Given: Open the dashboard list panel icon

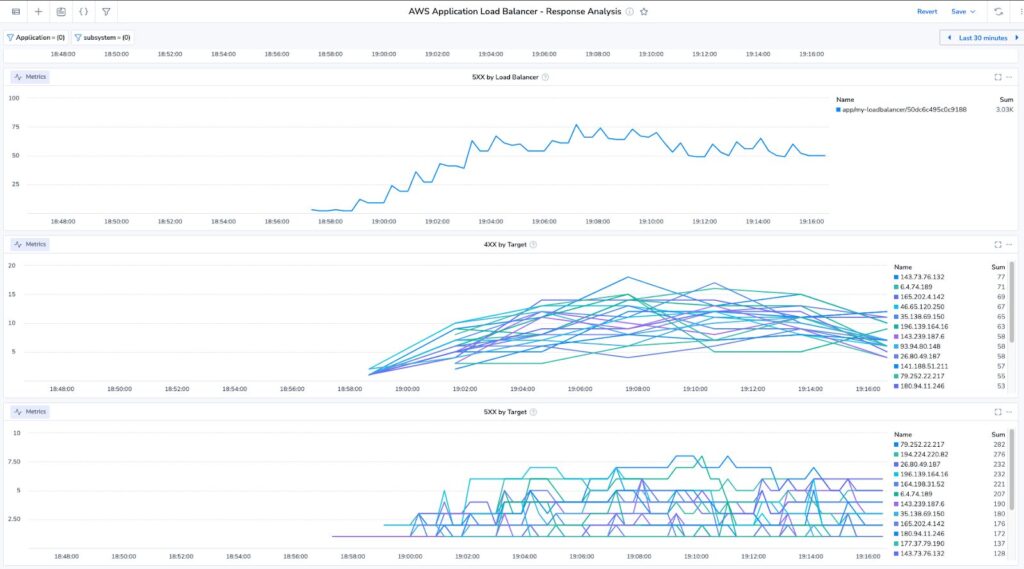Looking at the screenshot, I should coord(16,12).
